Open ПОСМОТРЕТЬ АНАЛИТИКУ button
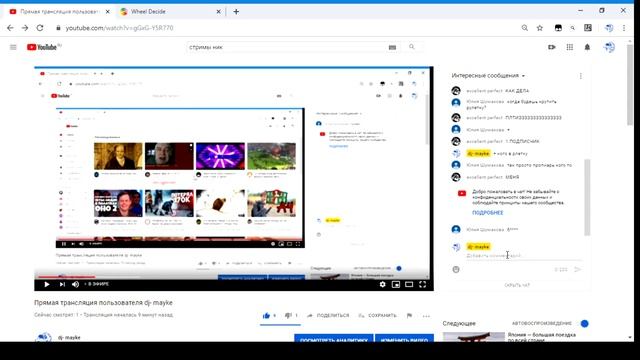This screenshot has width=640, height=360. (x=333, y=338)
